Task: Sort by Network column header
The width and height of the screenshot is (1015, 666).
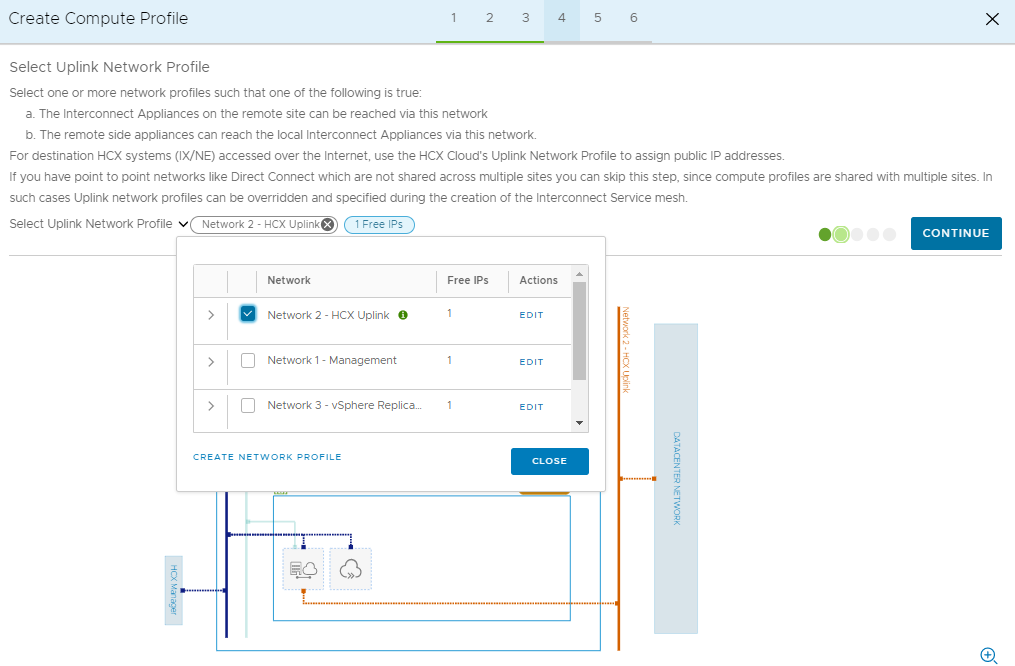Action: (x=289, y=280)
